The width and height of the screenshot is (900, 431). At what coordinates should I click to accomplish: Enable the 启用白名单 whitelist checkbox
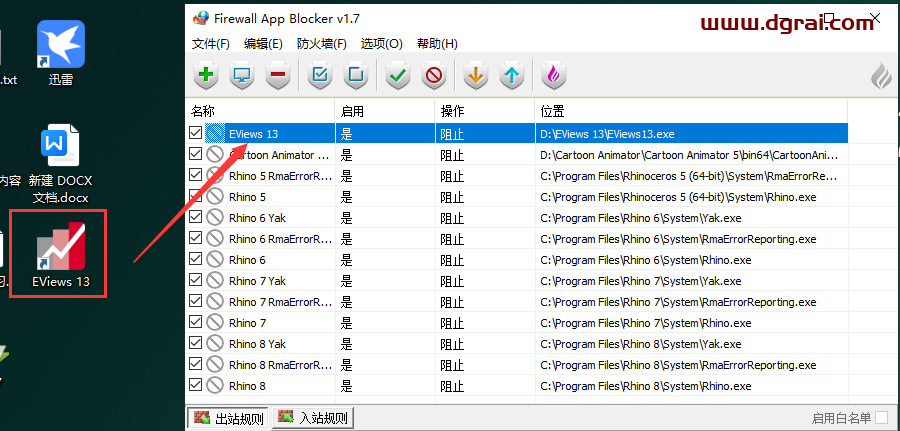pyautogui.click(x=881, y=418)
